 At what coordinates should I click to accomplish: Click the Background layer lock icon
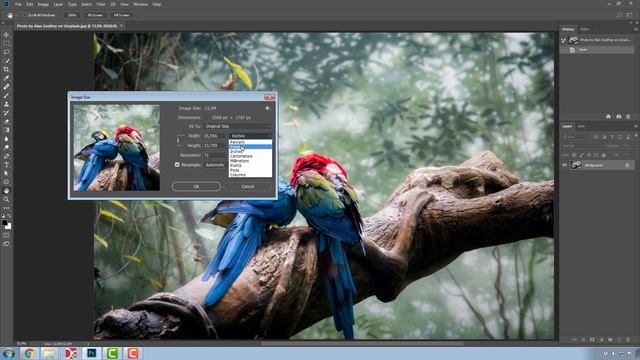click(x=627, y=165)
